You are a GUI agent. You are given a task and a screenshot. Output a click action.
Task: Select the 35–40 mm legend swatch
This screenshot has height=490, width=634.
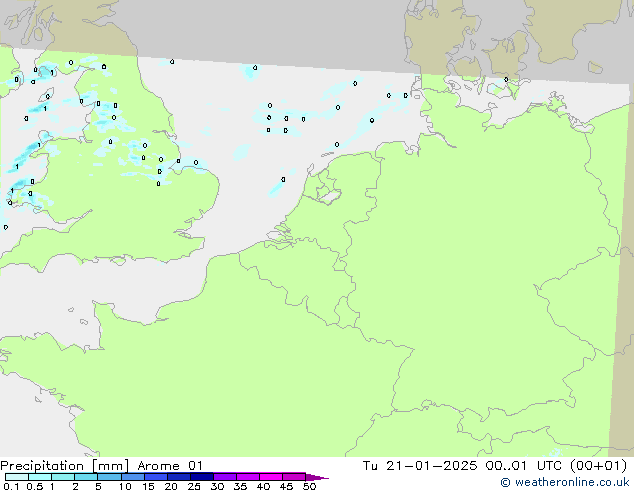click(248, 477)
